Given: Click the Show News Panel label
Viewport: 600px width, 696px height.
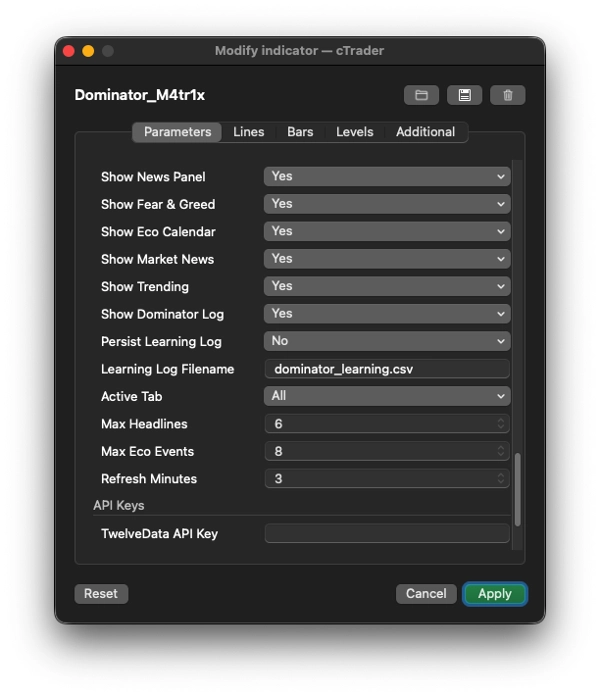Looking at the screenshot, I should coord(153,177).
